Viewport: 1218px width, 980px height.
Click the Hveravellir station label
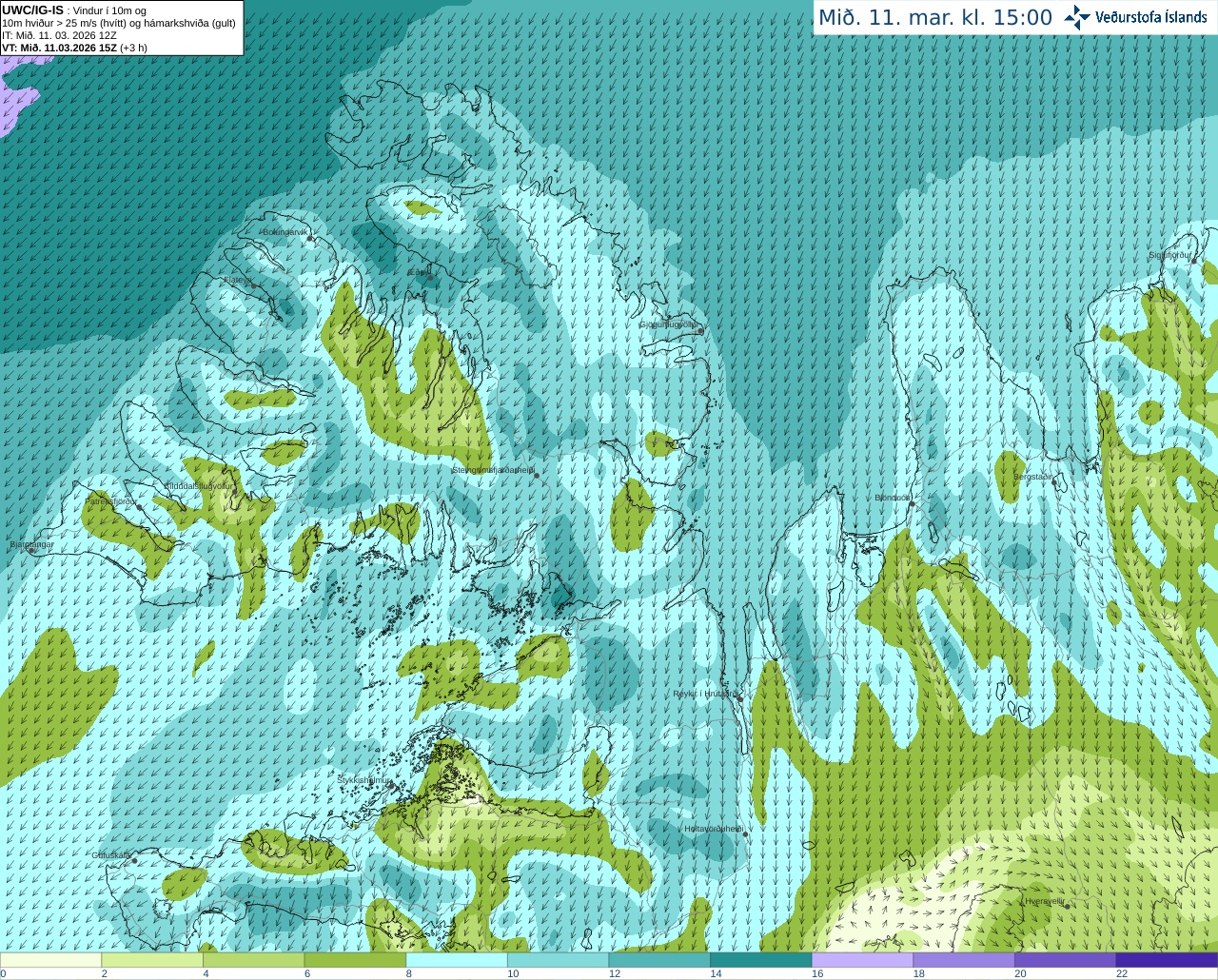(x=1044, y=900)
